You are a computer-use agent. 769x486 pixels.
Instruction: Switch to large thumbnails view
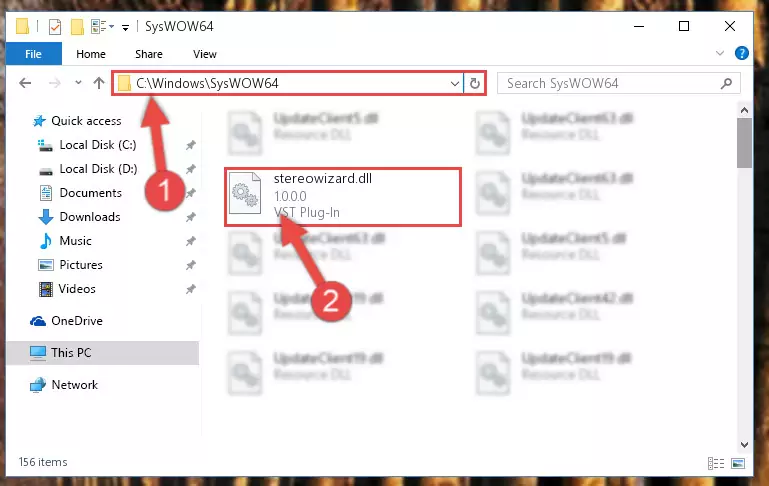point(738,463)
